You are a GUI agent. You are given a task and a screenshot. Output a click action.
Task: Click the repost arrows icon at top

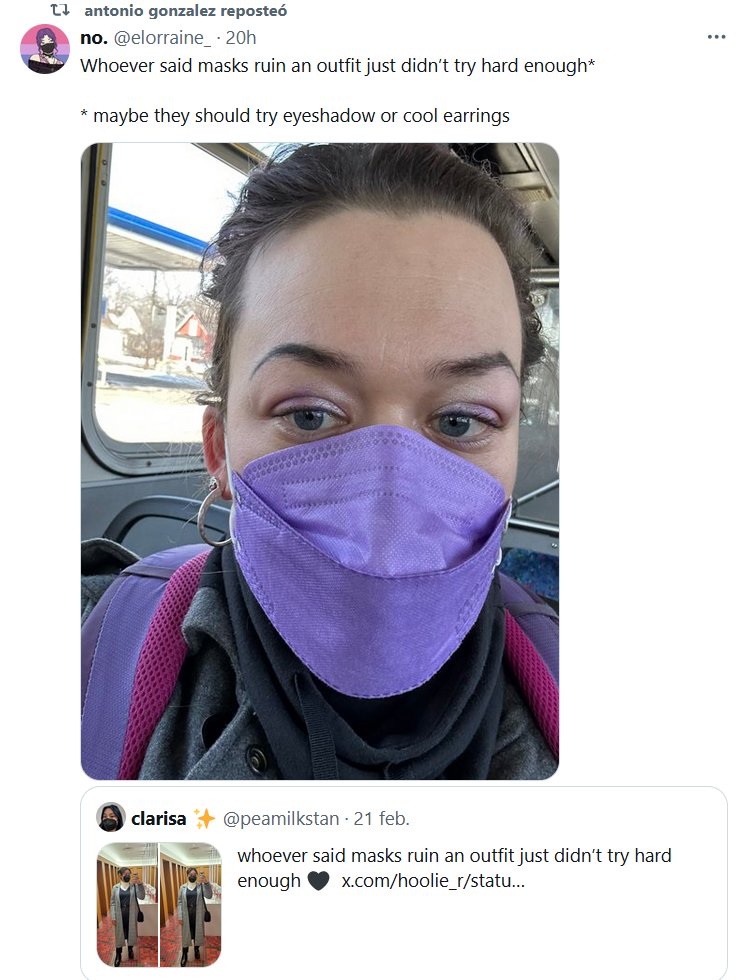click(59, 10)
